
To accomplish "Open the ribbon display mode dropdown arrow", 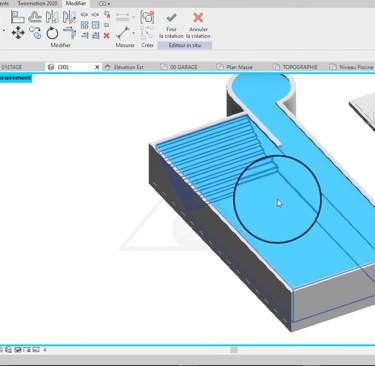I will pos(109,4).
